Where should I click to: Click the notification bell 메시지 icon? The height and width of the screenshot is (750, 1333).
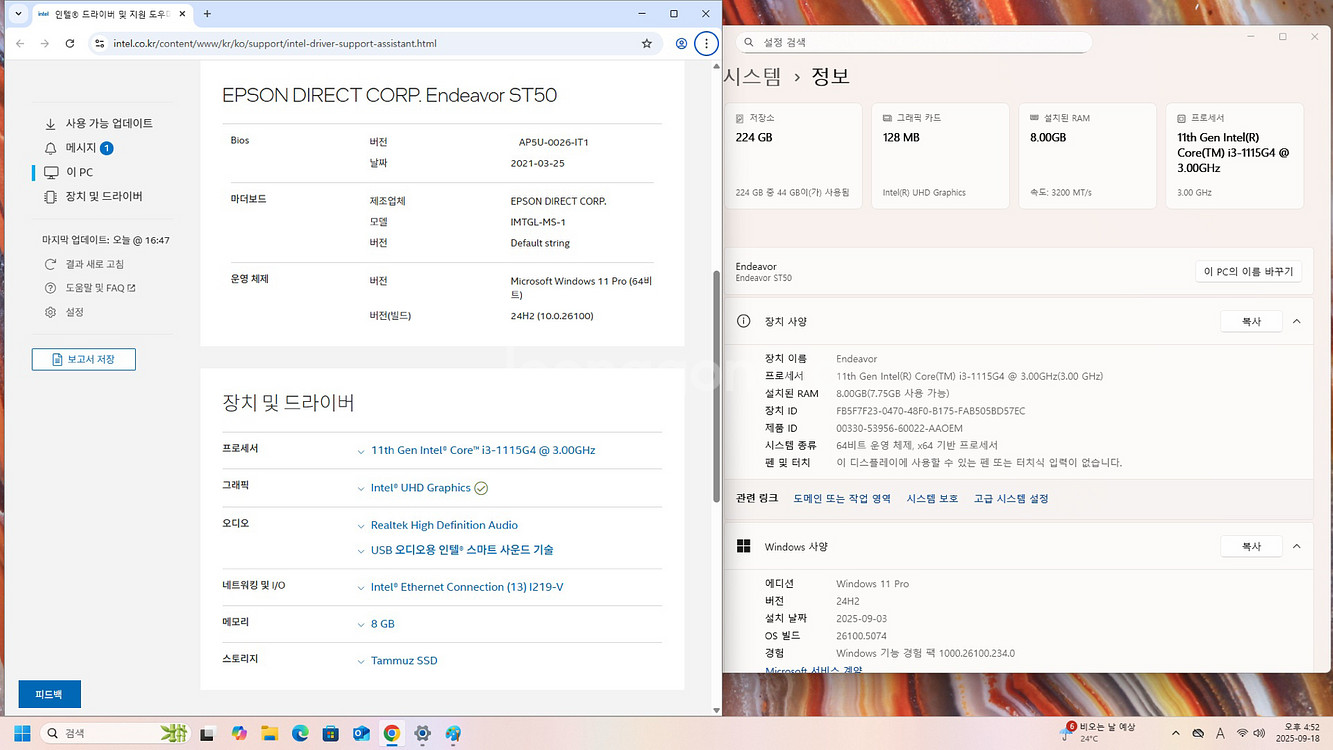[51, 148]
